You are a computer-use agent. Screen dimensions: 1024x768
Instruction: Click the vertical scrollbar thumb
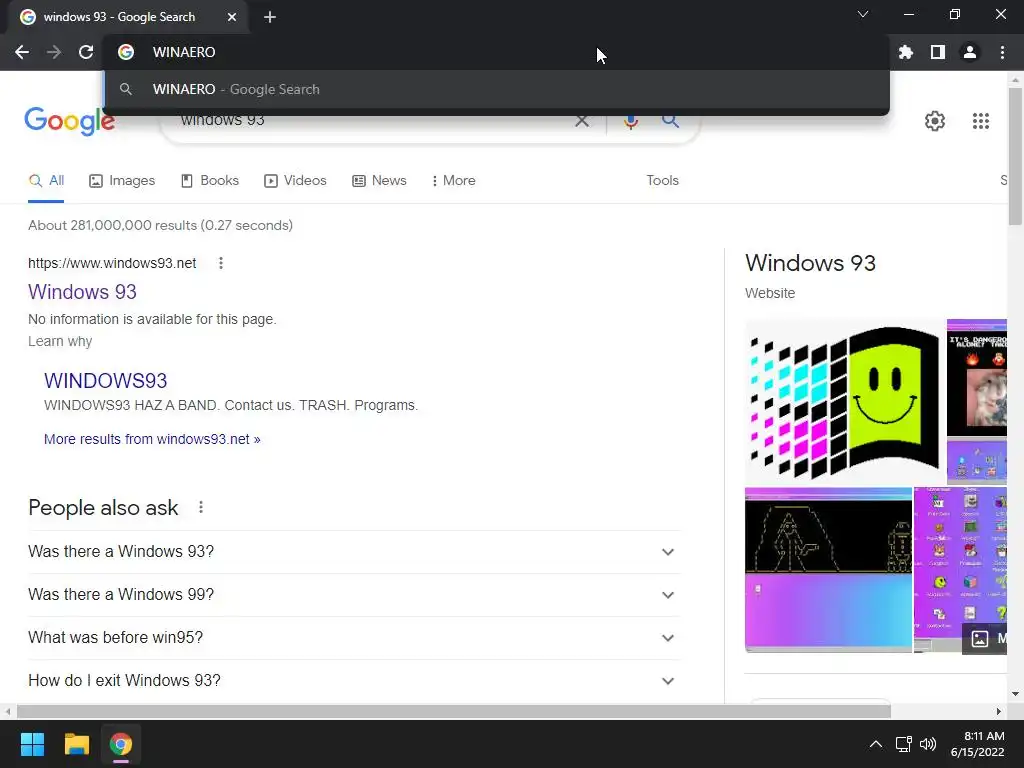tap(1015, 155)
